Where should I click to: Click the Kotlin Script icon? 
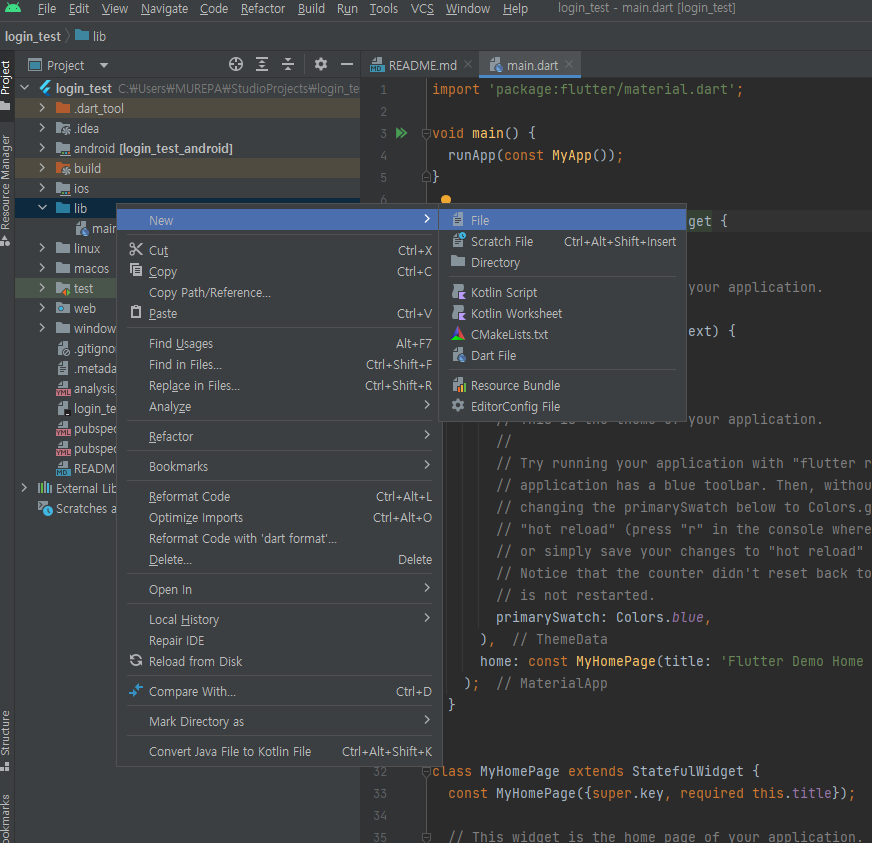click(x=458, y=292)
